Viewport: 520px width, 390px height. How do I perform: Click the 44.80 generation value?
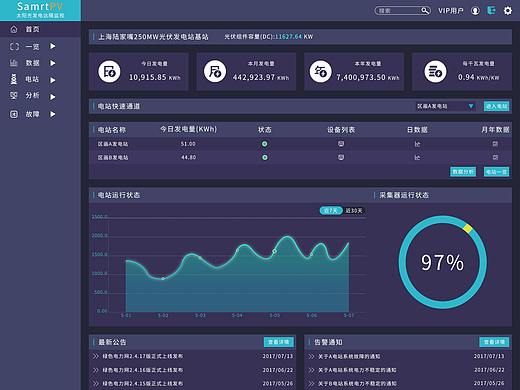(x=188, y=157)
